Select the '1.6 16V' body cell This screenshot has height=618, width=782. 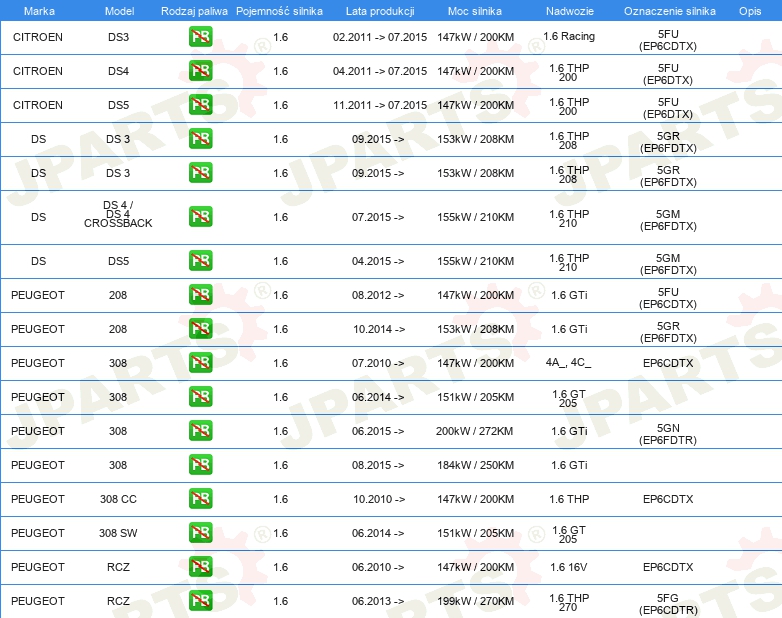click(x=569, y=567)
